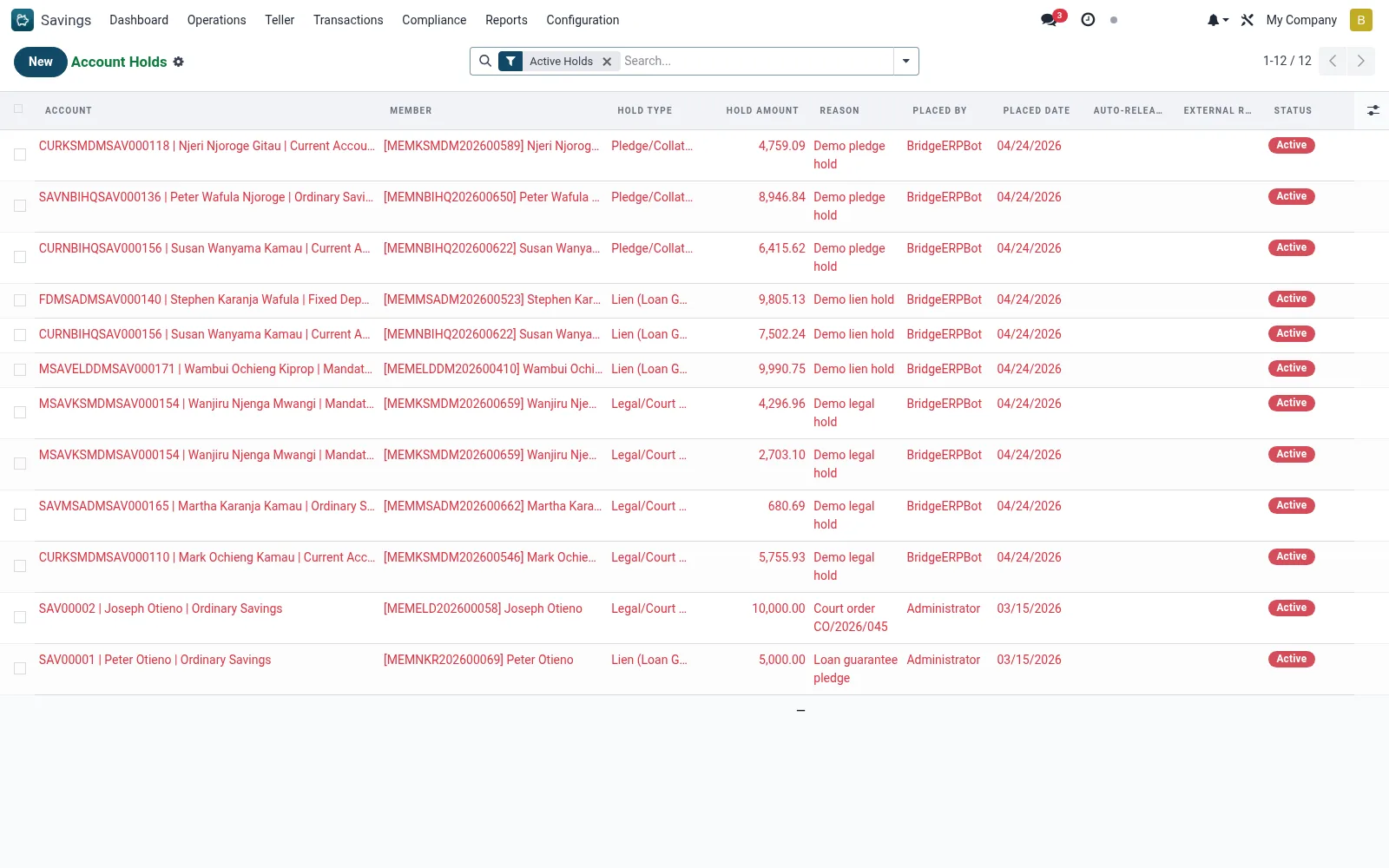Open the SAV00001 Peter Otieno account record
The image size is (1389, 868).
[155, 660]
